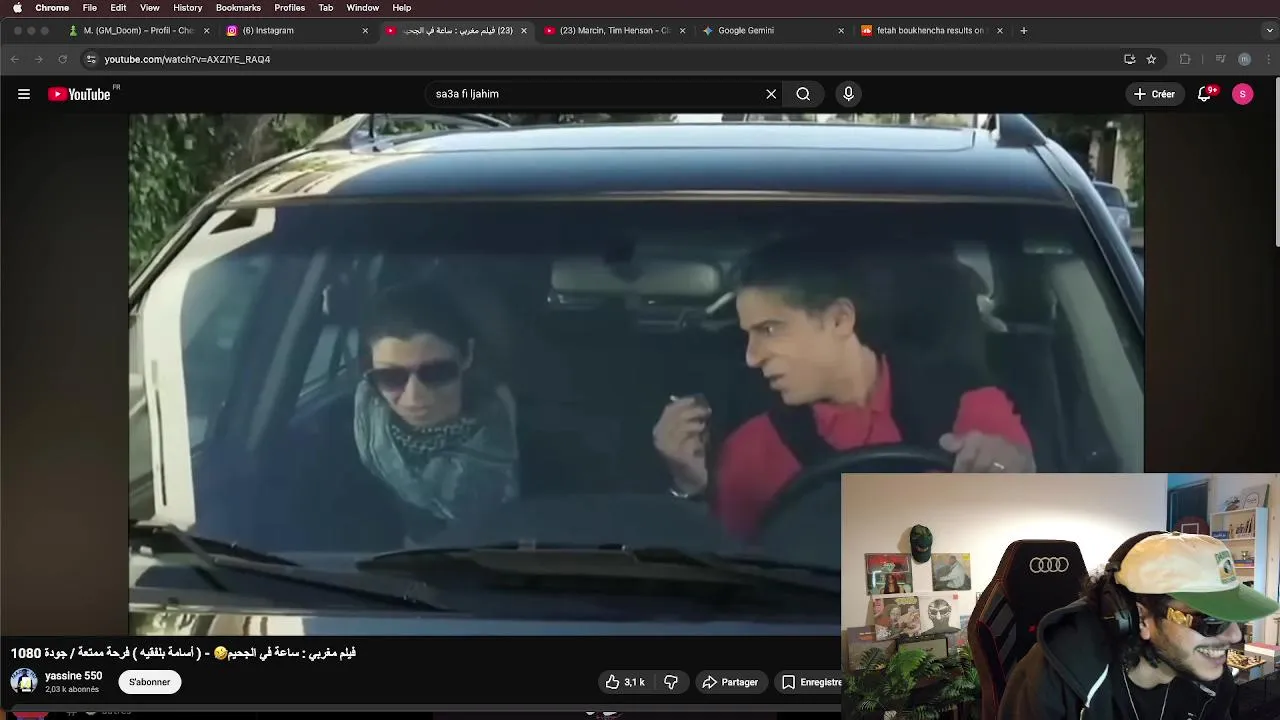Open Chrome three-dot menu
This screenshot has height=720, width=1280.
(x=1269, y=59)
